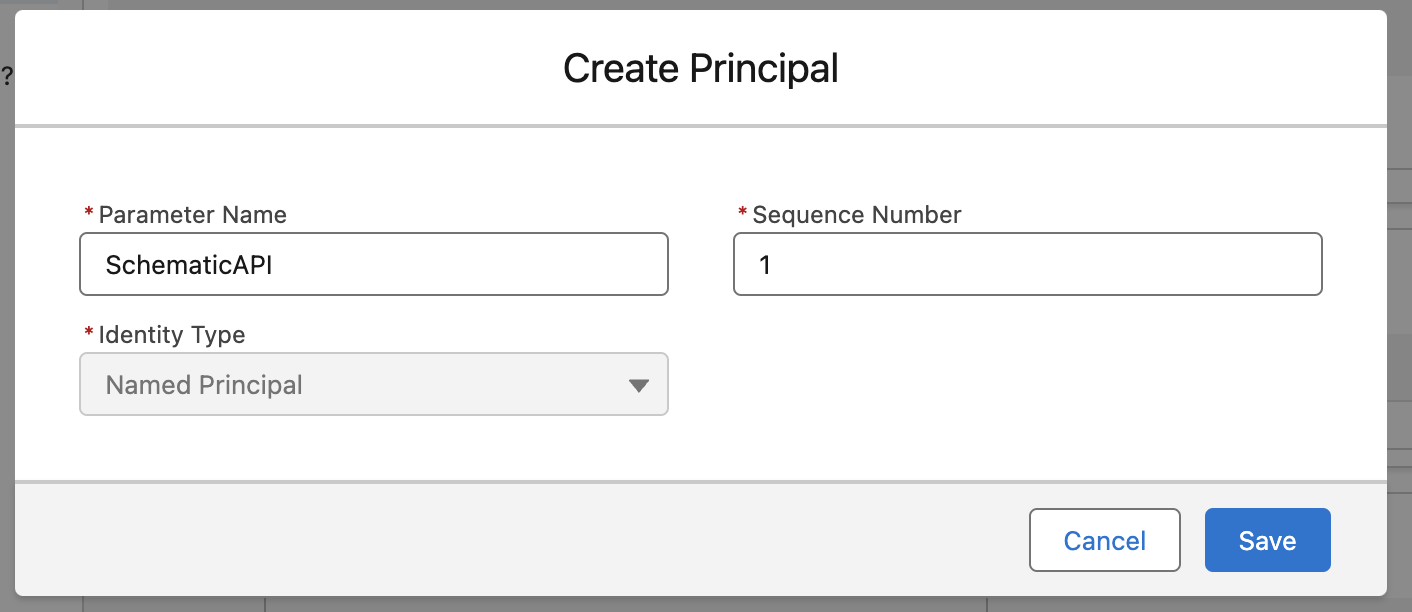
Task: Click the red asterisk beside Parameter Name
Action: pyautogui.click(x=88, y=214)
